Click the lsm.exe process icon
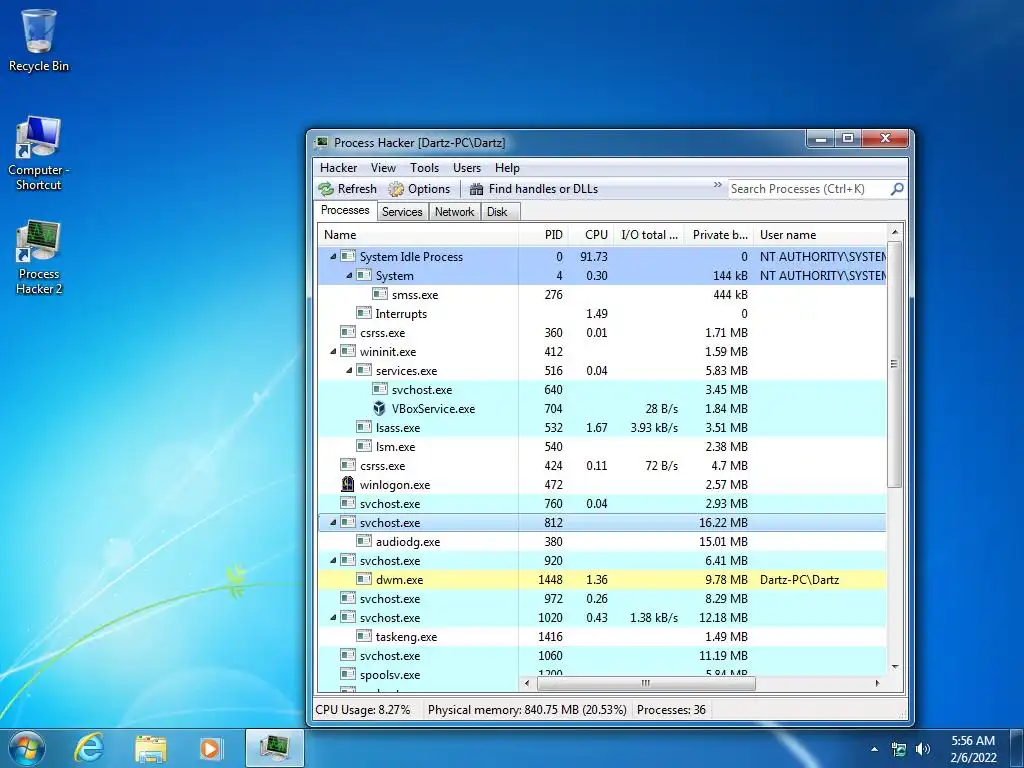The width and height of the screenshot is (1024, 768). [364, 447]
